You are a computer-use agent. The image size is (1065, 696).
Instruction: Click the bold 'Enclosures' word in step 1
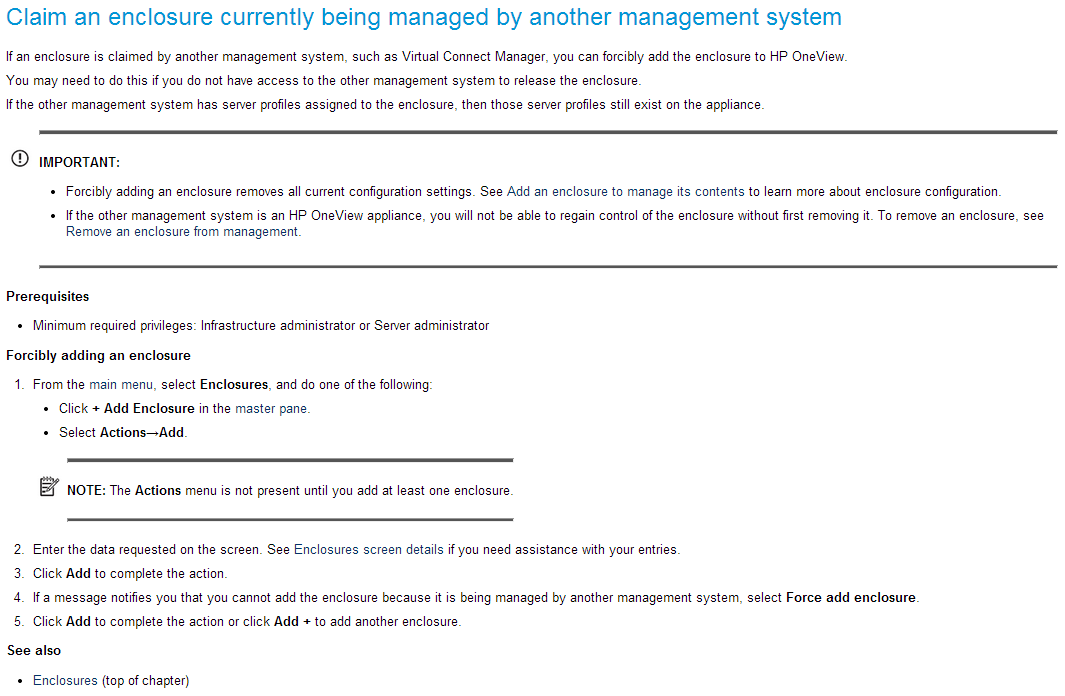pos(234,385)
